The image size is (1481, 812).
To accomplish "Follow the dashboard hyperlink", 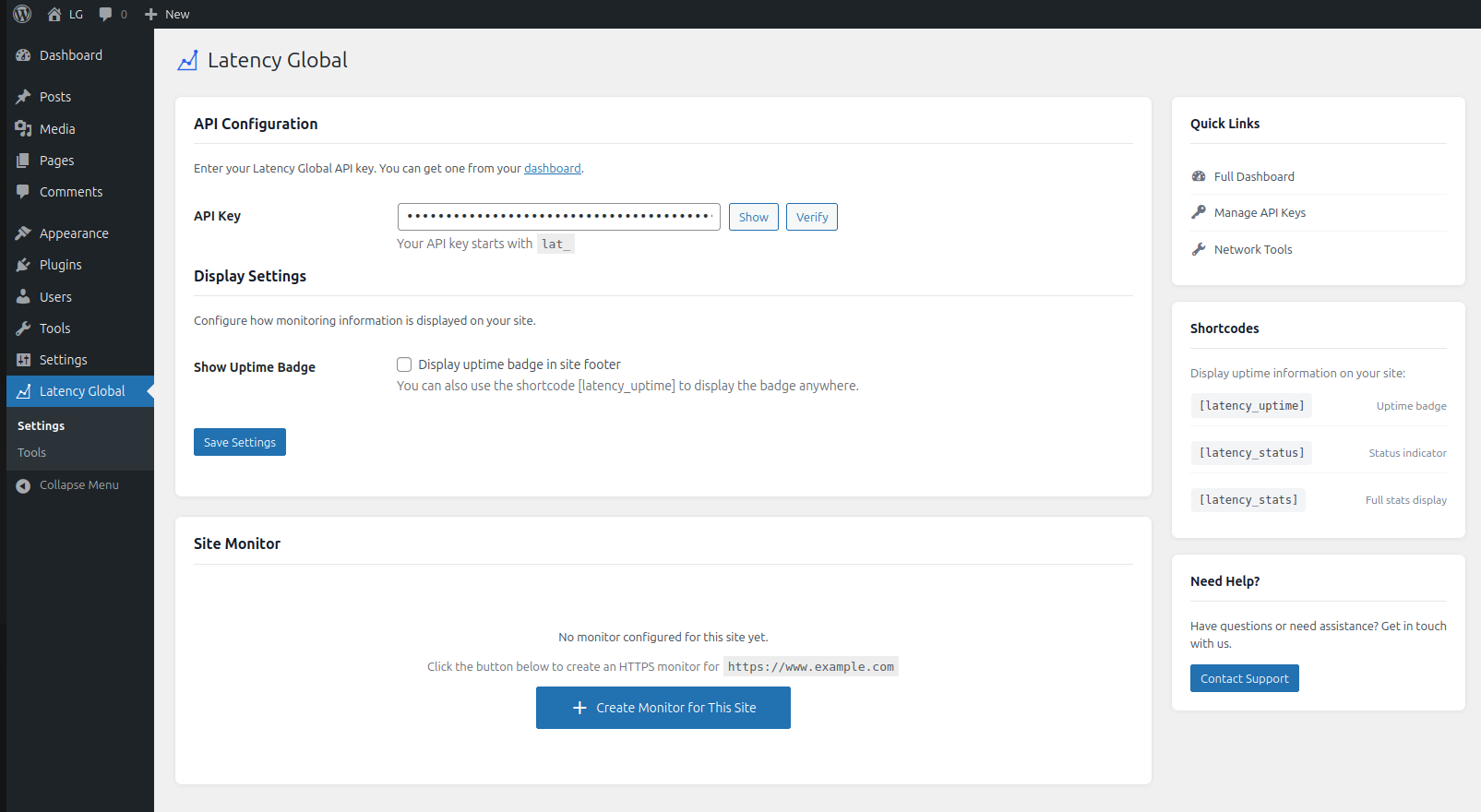I will coord(553,169).
